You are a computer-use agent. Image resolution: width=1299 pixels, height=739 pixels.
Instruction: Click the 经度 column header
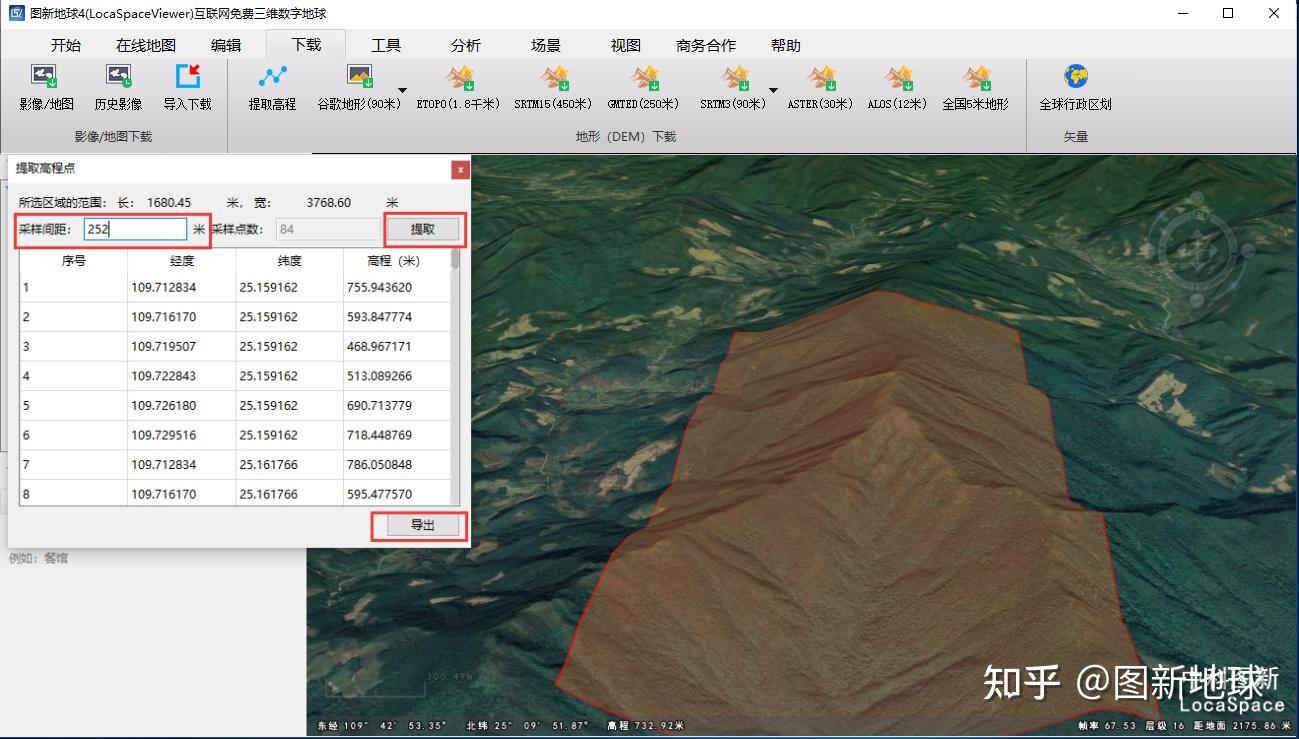pos(182,260)
